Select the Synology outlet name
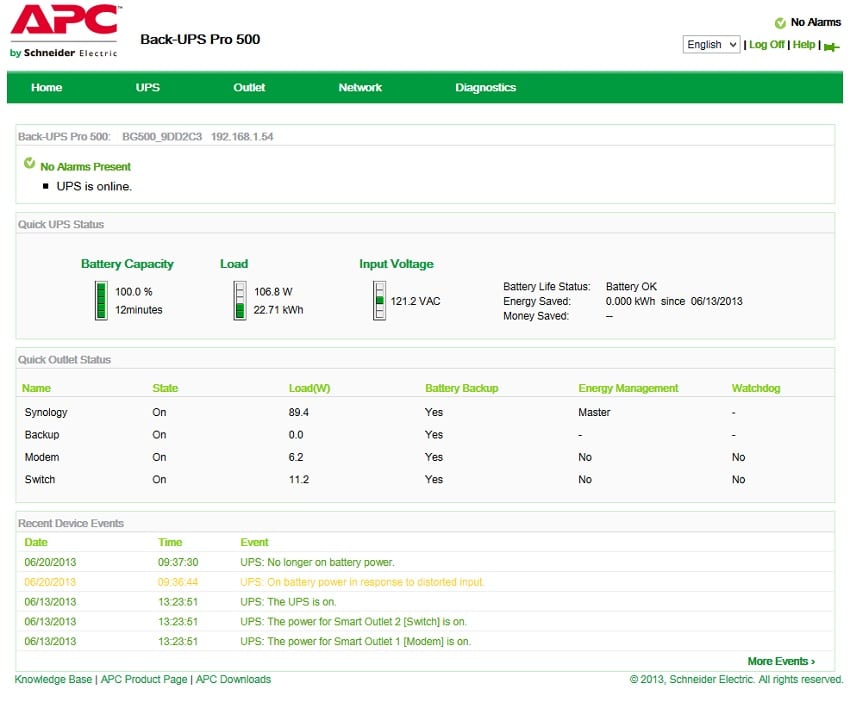850x702 pixels. [x=46, y=413]
